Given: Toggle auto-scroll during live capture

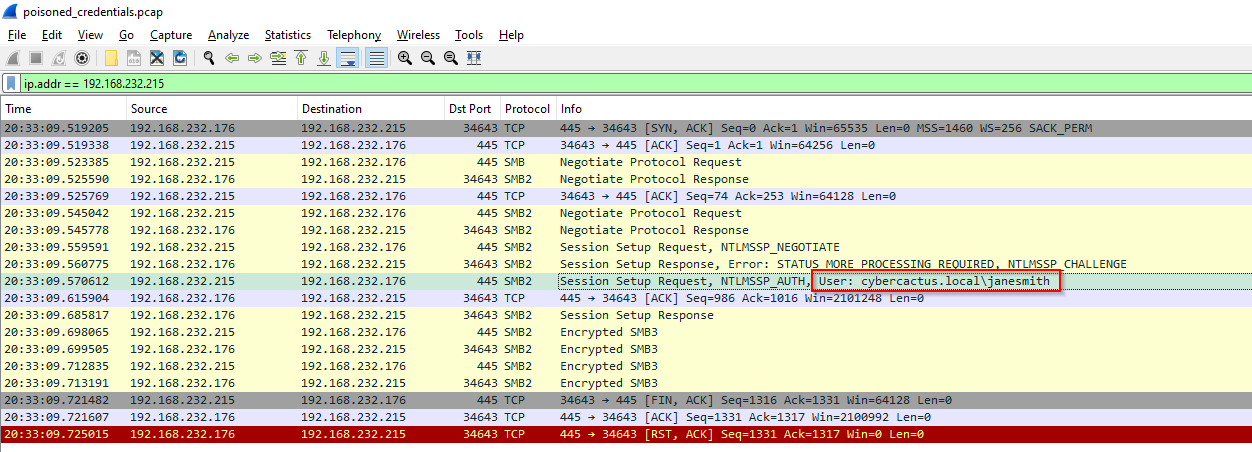Looking at the screenshot, I should (348, 58).
